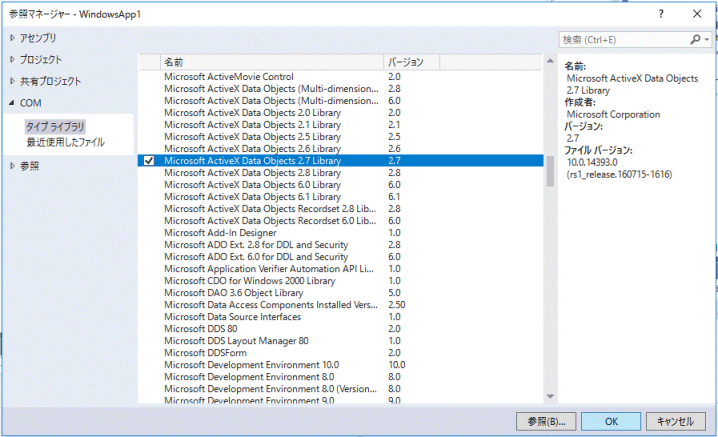Click the search magnifier icon
The width and height of the screenshot is (718, 437).
695,40
